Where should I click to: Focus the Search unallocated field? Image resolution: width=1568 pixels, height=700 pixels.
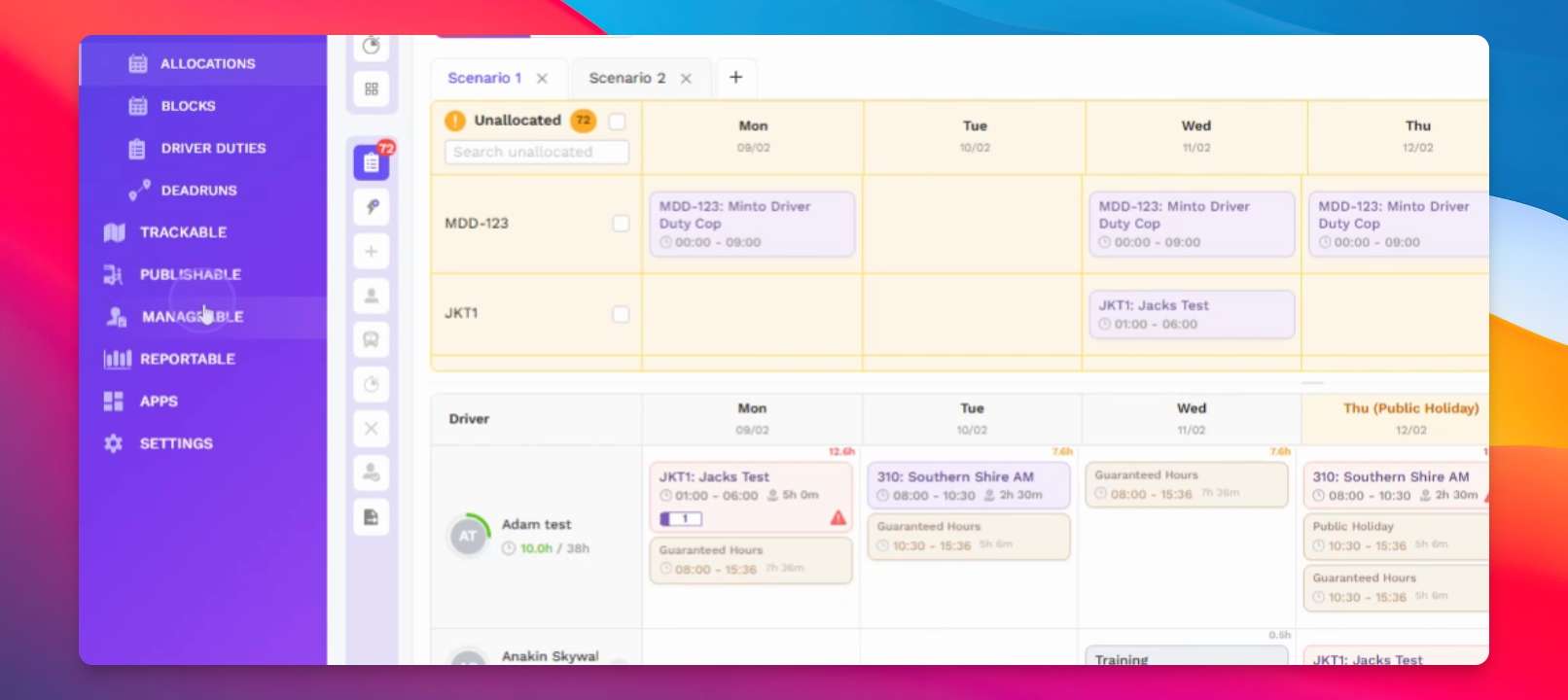(537, 153)
